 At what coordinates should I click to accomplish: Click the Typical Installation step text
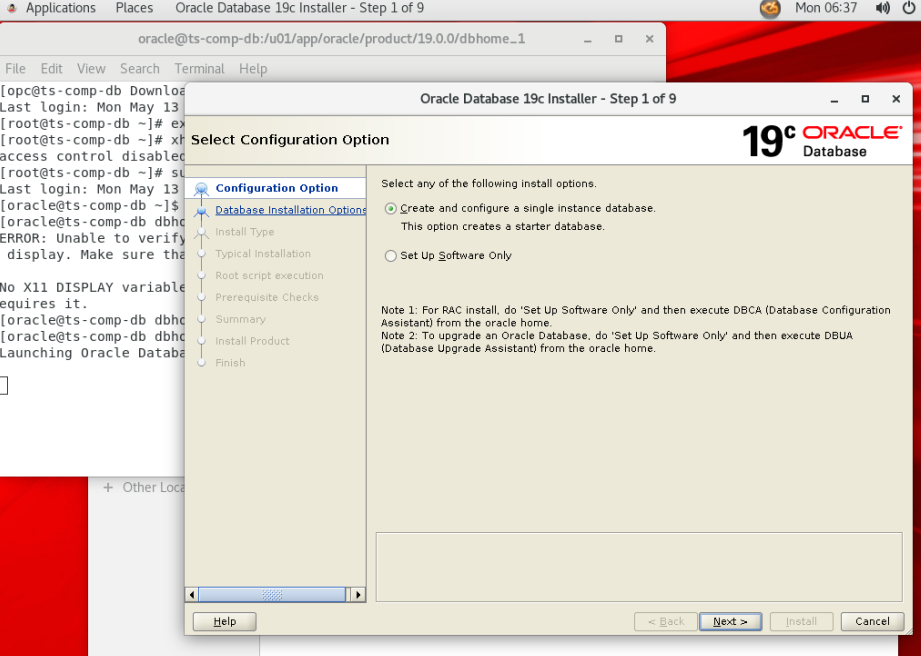click(x=263, y=254)
